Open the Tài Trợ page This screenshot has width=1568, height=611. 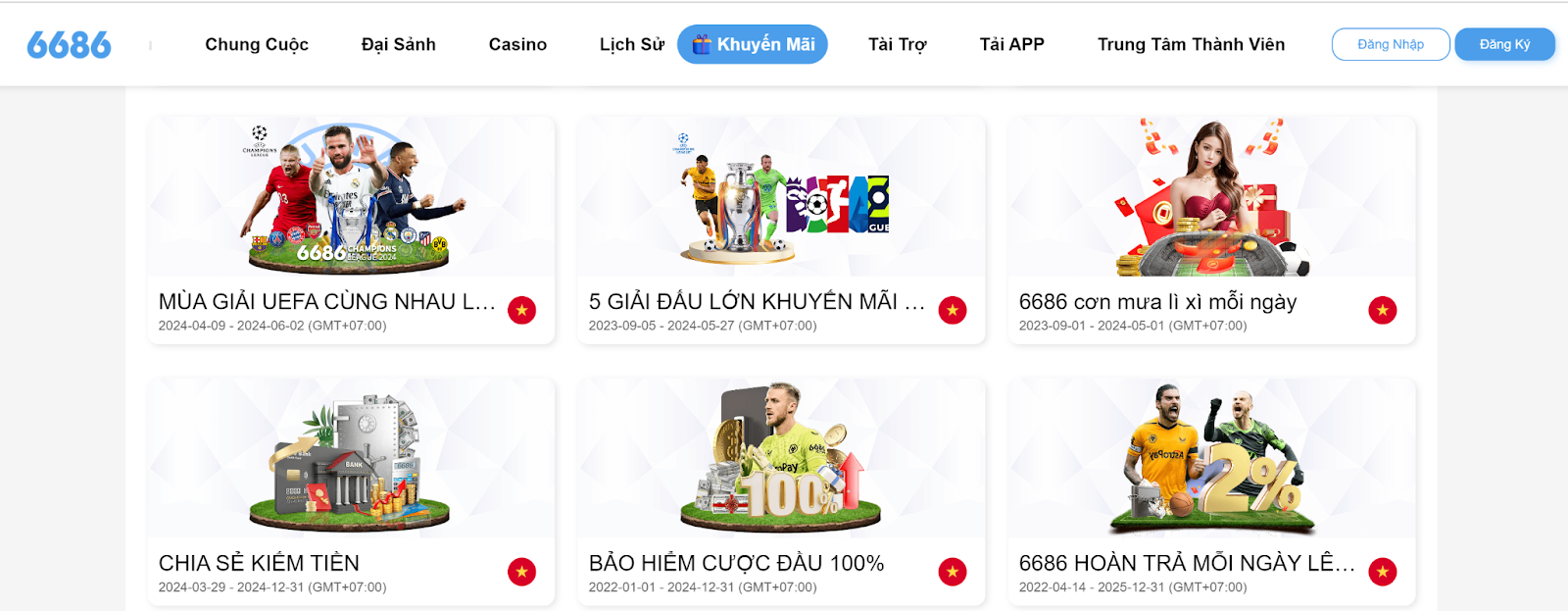tap(898, 44)
